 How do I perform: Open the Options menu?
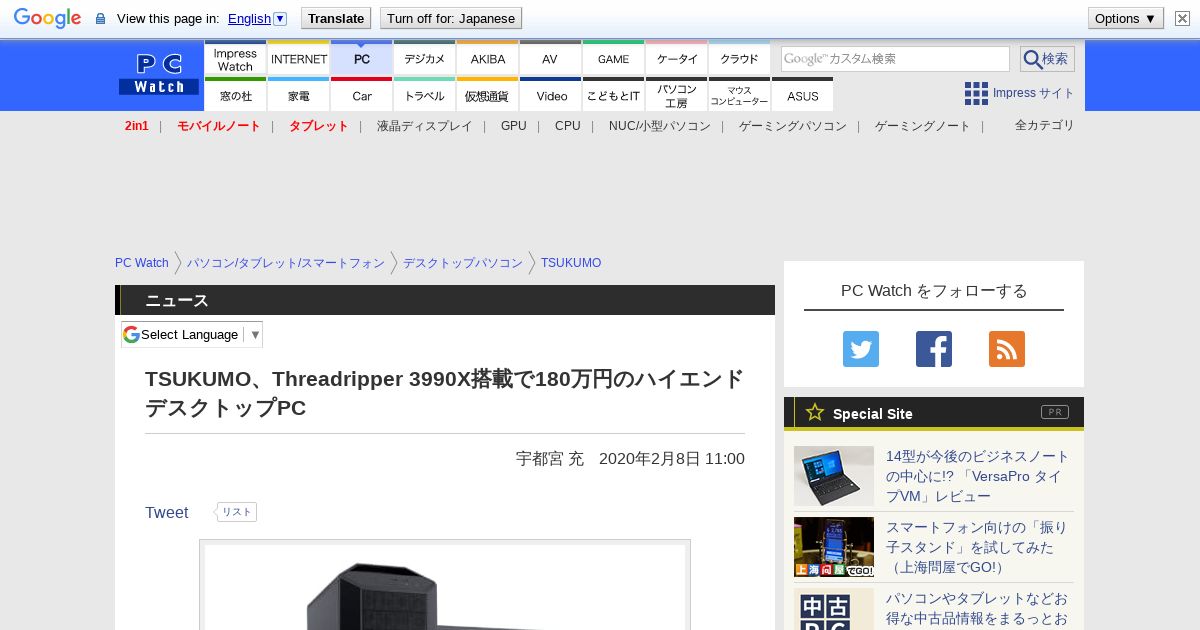[x=1126, y=18]
